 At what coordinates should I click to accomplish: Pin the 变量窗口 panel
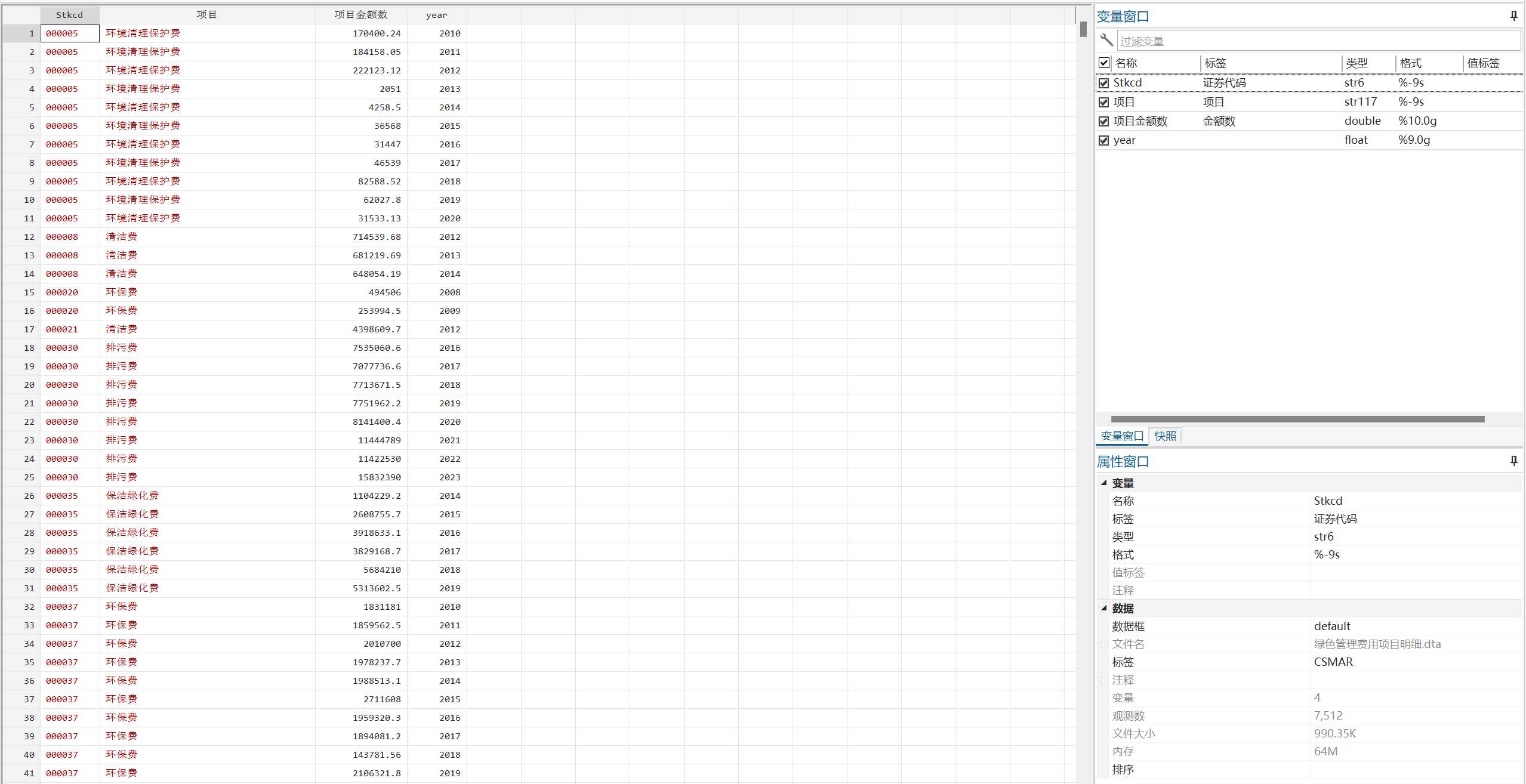[x=1513, y=16]
